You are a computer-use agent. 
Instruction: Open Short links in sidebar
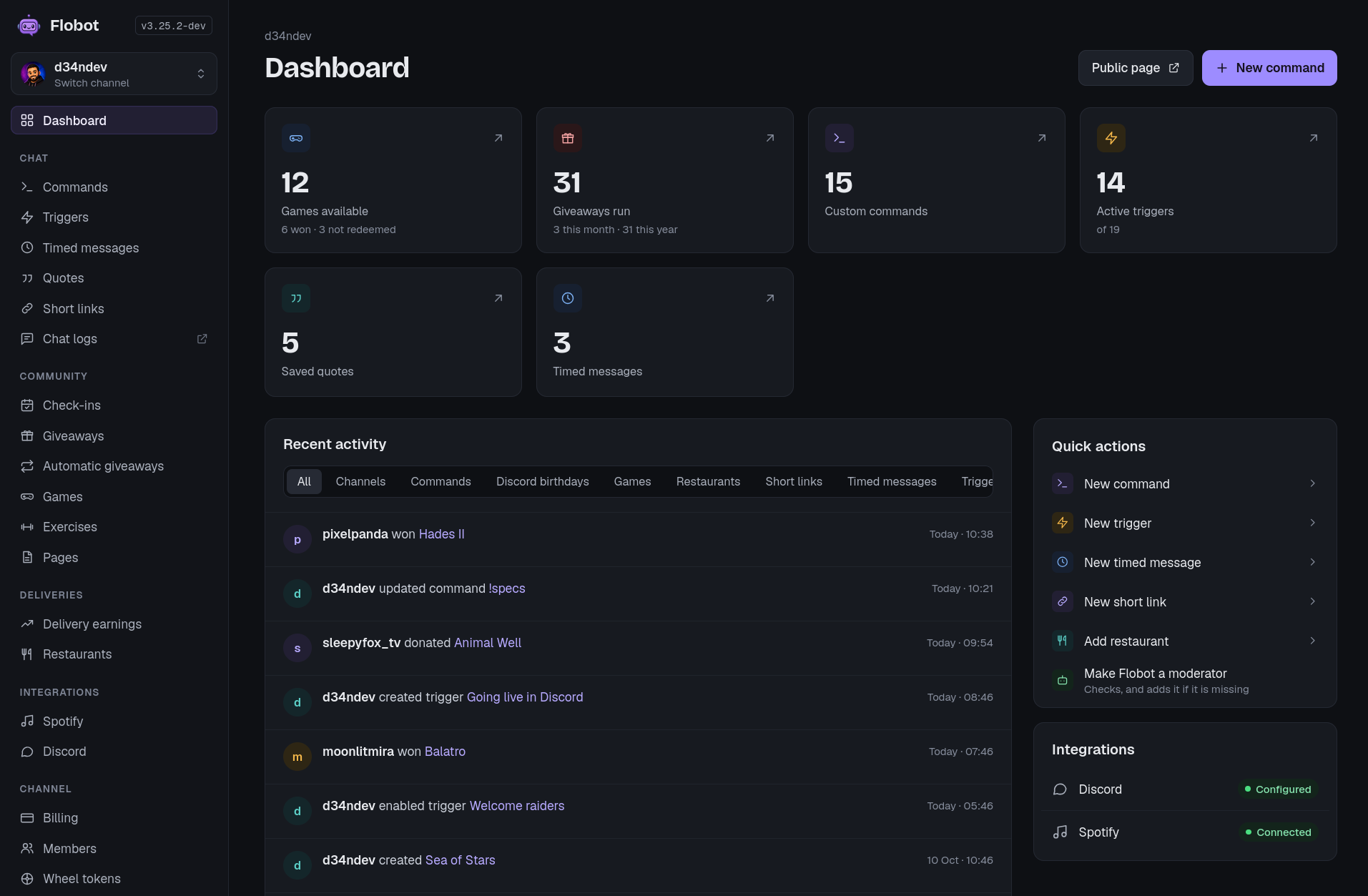tap(114, 309)
